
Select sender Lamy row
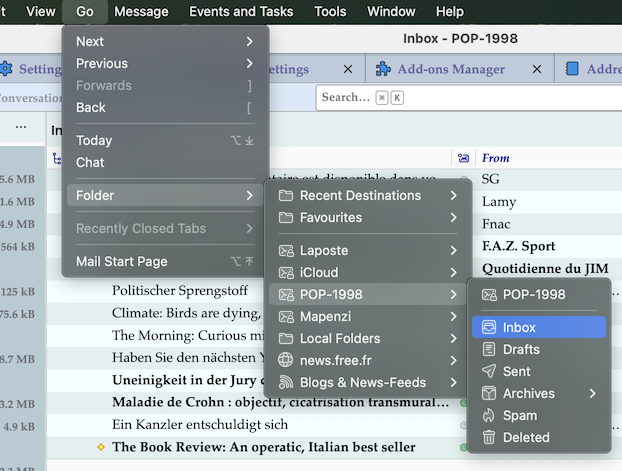pyautogui.click(x=499, y=202)
